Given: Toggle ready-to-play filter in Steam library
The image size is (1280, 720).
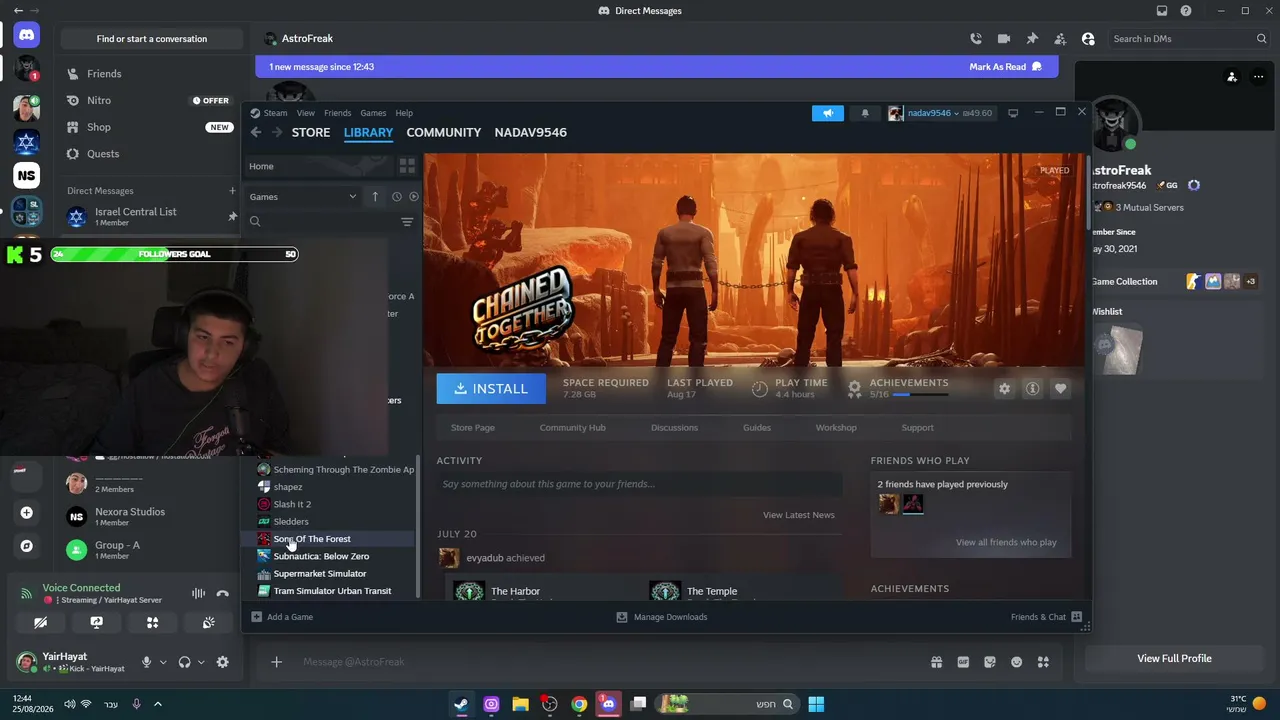Looking at the screenshot, I should click(x=414, y=197).
